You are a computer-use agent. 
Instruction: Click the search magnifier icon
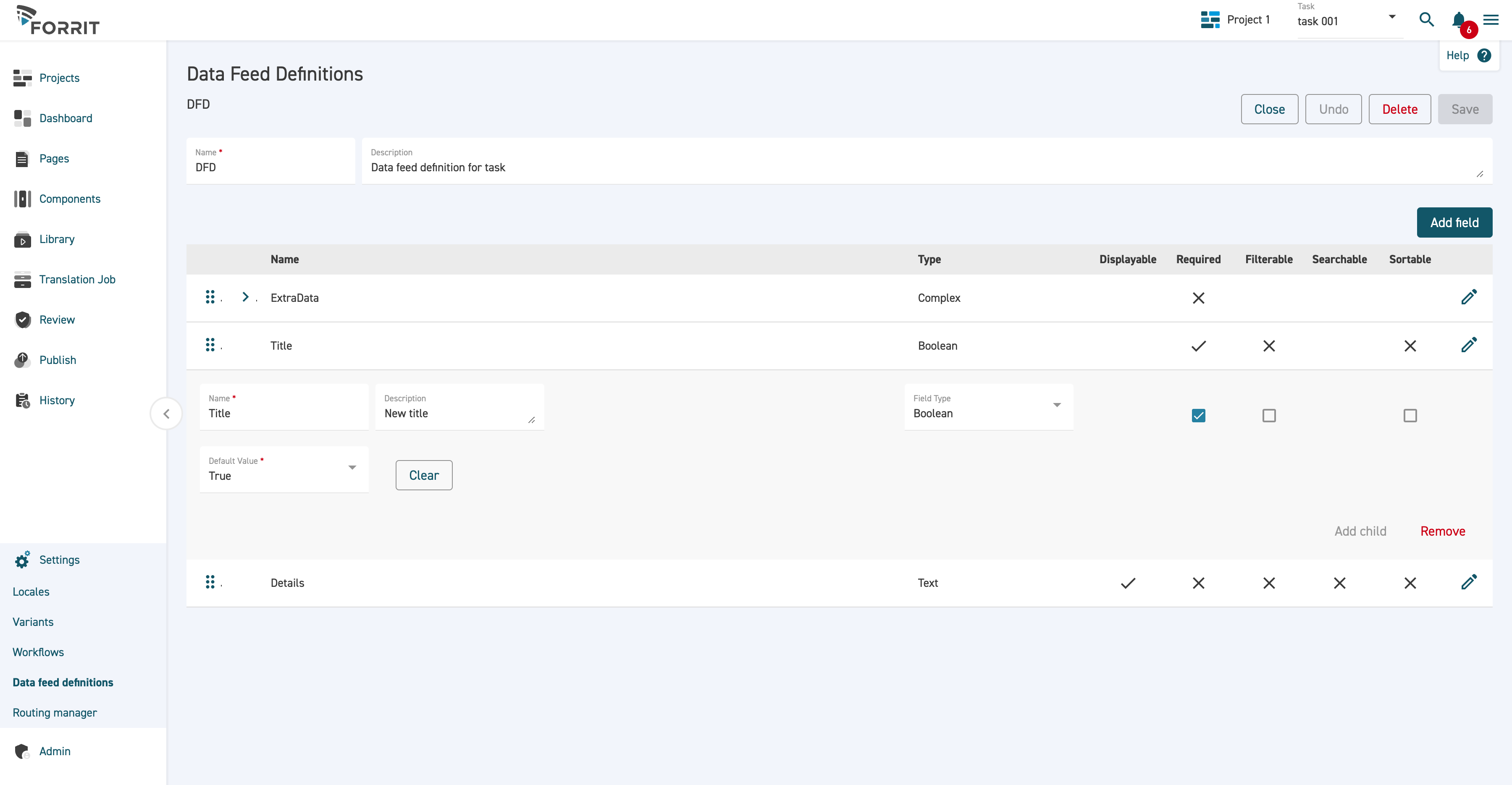click(x=1426, y=20)
